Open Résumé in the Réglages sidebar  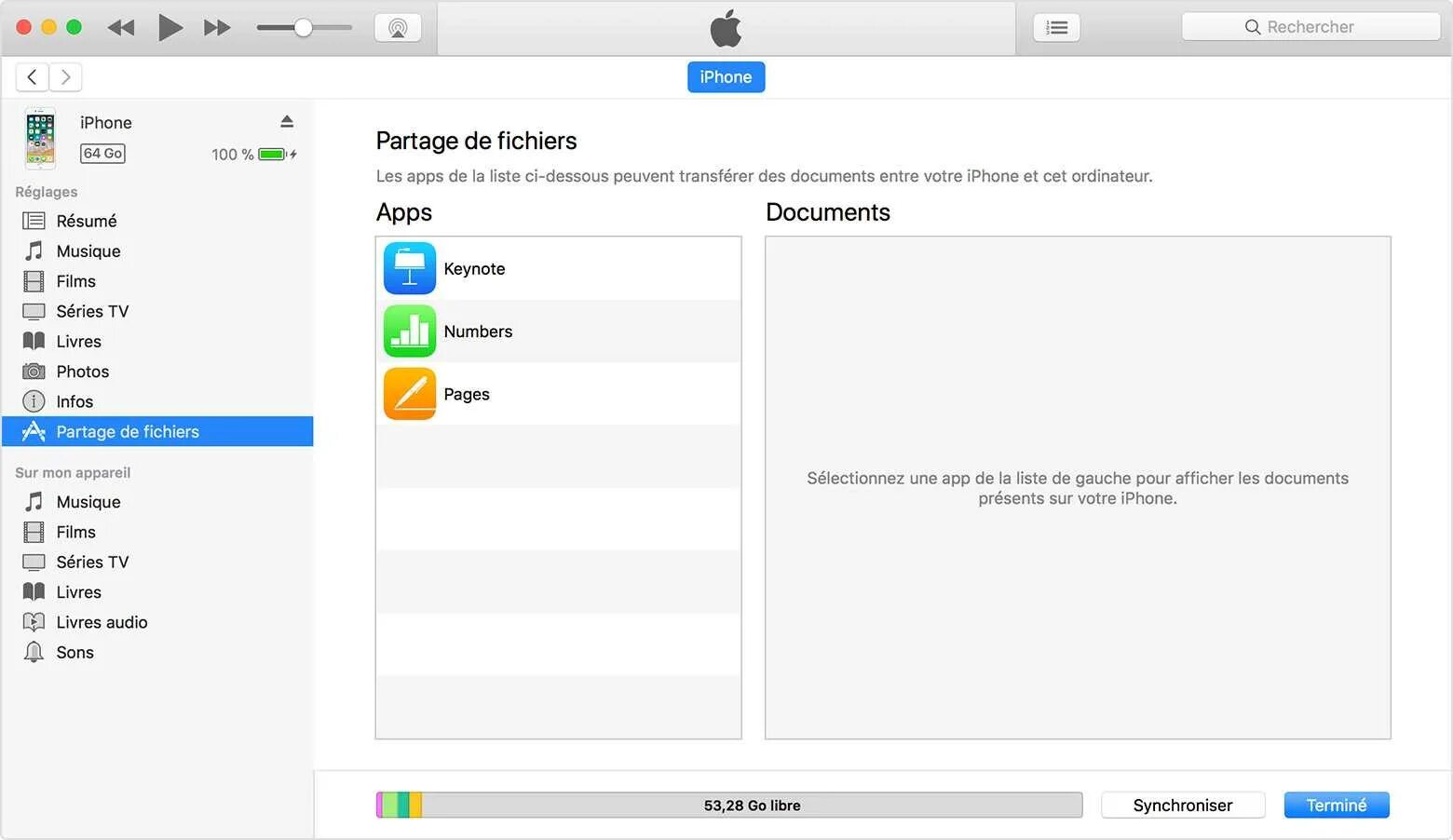[x=87, y=221]
